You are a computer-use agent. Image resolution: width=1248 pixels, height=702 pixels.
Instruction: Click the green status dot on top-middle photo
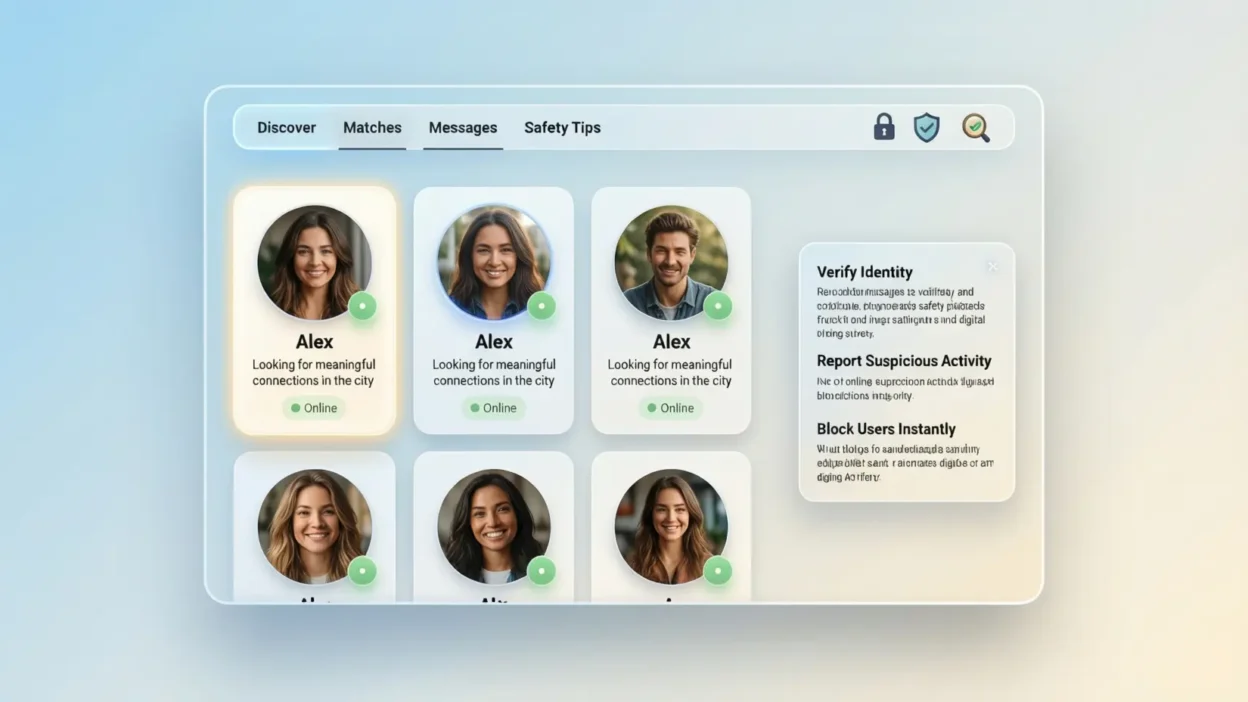coord(541,306)
